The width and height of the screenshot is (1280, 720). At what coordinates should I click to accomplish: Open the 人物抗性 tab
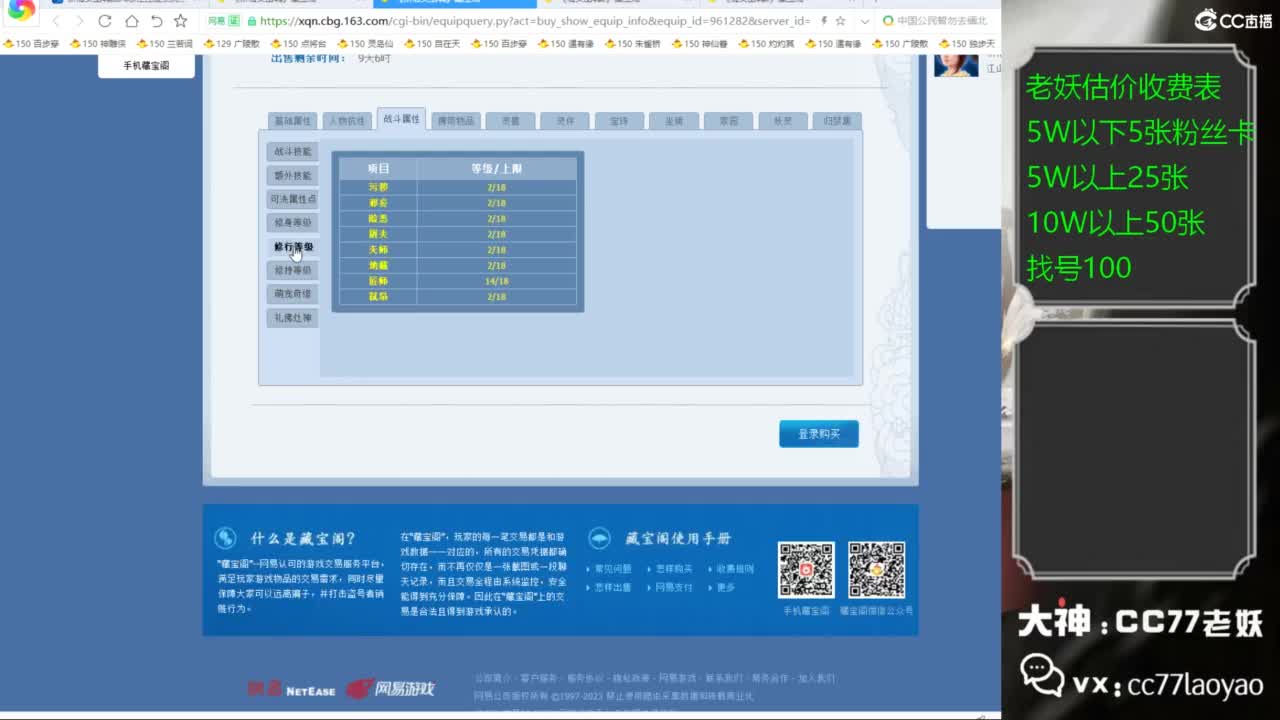point(347,121)
